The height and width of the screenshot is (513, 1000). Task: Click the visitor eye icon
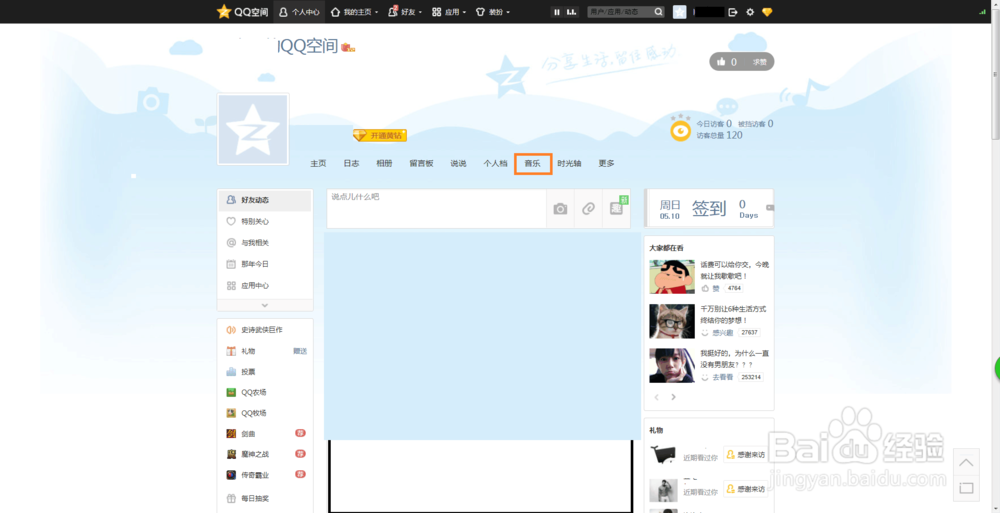click(680, 131)
